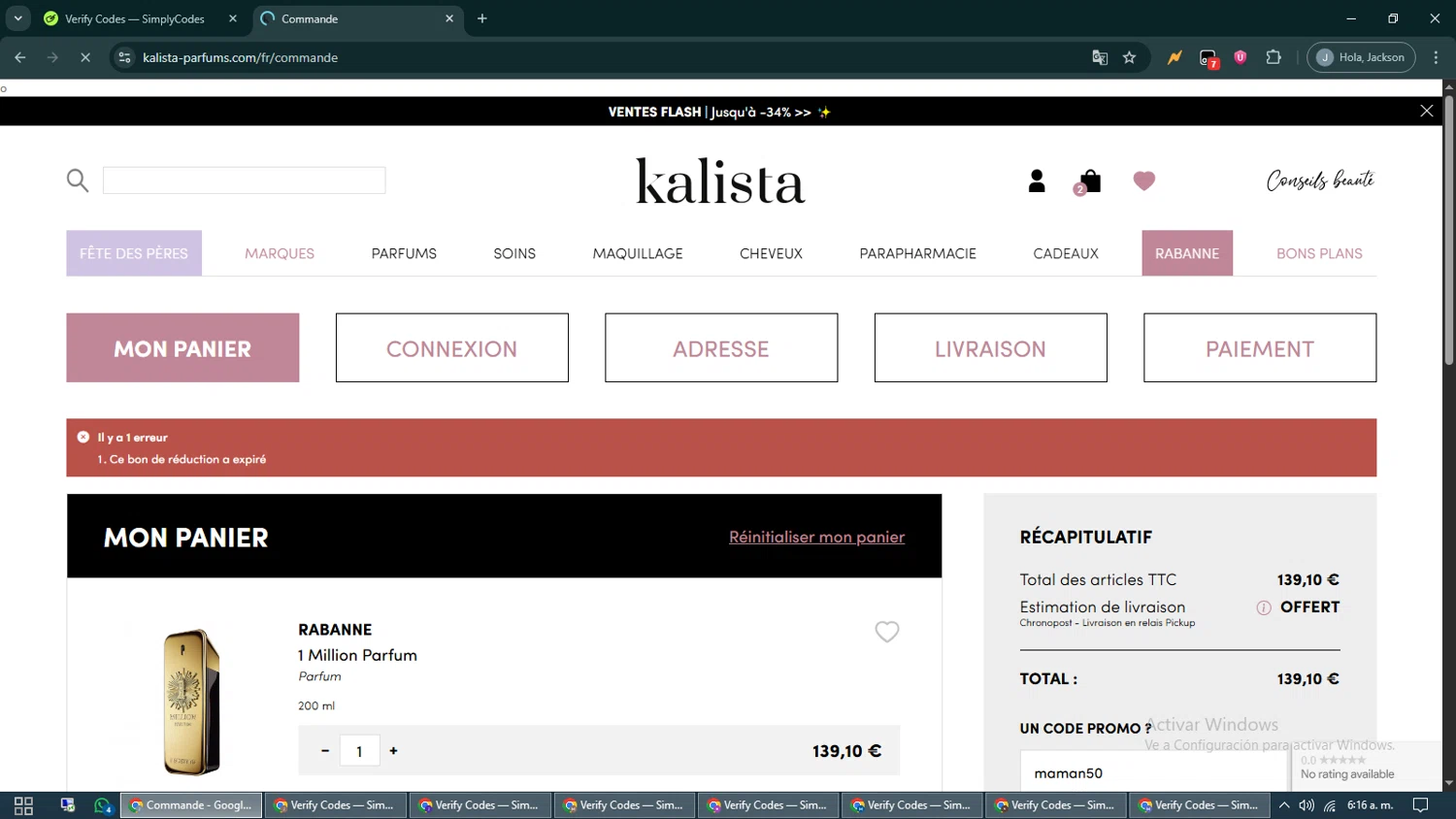Open the browser extensions puzzle icon
The width and height of the screenshot is (1456, 819).
1274,57
